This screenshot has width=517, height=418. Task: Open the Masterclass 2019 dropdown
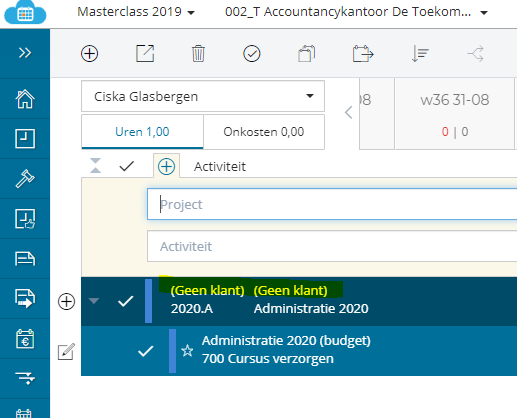(136, 12)
